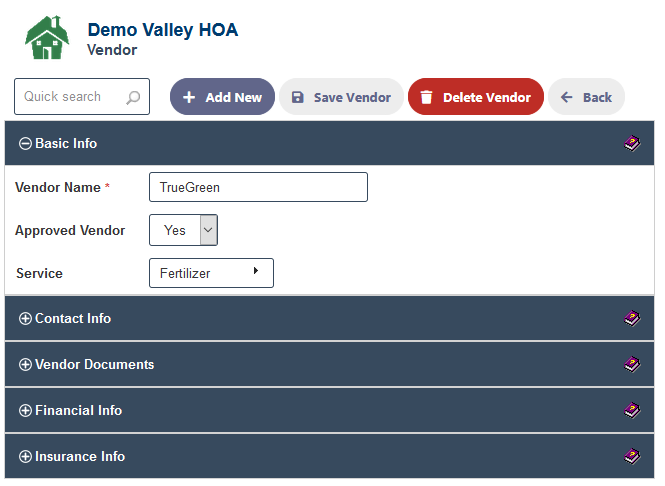The height and width of the screenshot is (486, 665).
Task: Click the Add New button
Action: (222, 97)
